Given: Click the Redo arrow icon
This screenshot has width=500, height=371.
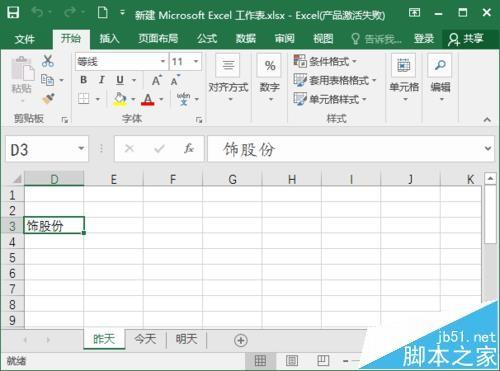Looking at the screenshot, I should click(70, 13).
